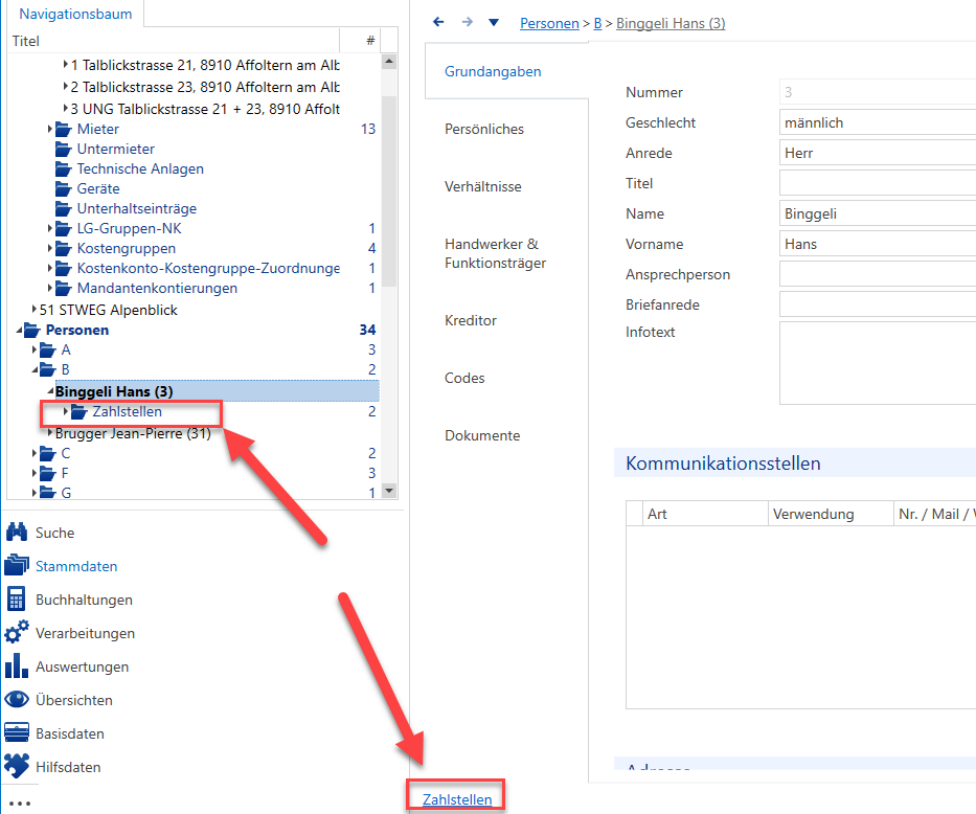Image resolution: width=976 pixels, height=814 pixels.
Task: Expand the 51 STWEG Alpenblick node
Action: (x=34, y=309)
